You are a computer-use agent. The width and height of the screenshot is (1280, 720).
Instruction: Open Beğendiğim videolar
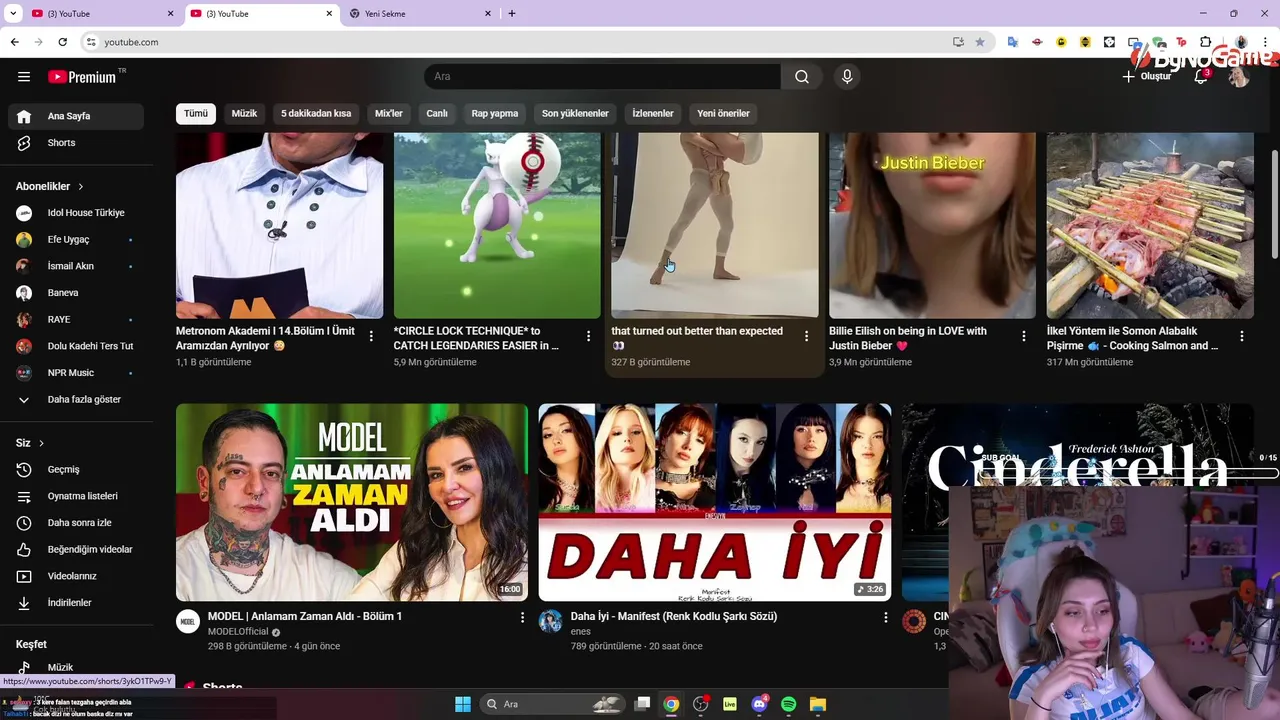(x=76, y=550)
